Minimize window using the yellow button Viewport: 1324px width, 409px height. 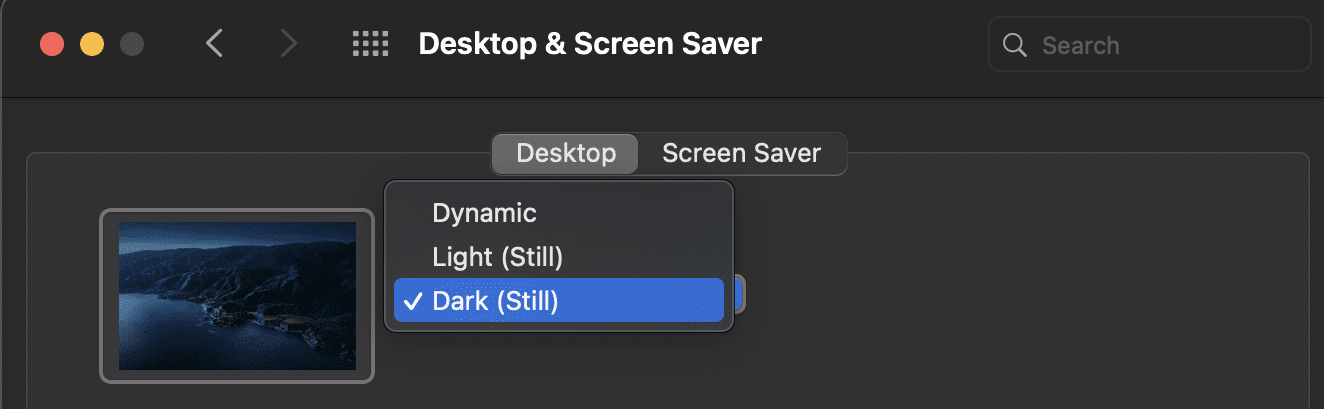92,45
